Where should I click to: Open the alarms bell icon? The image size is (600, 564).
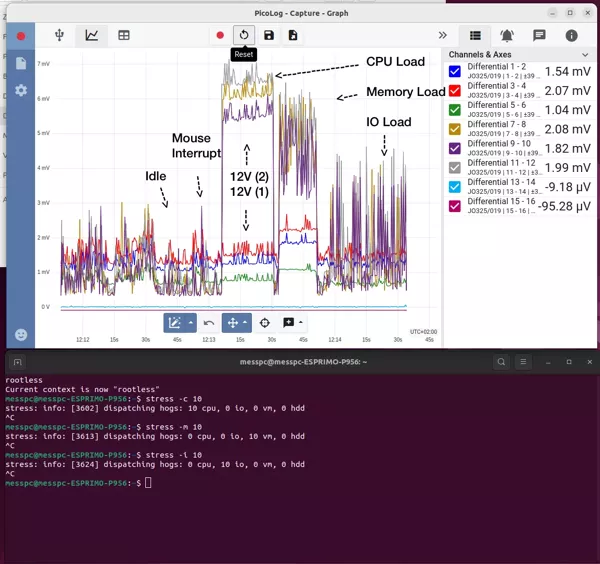tap(507, 36)
